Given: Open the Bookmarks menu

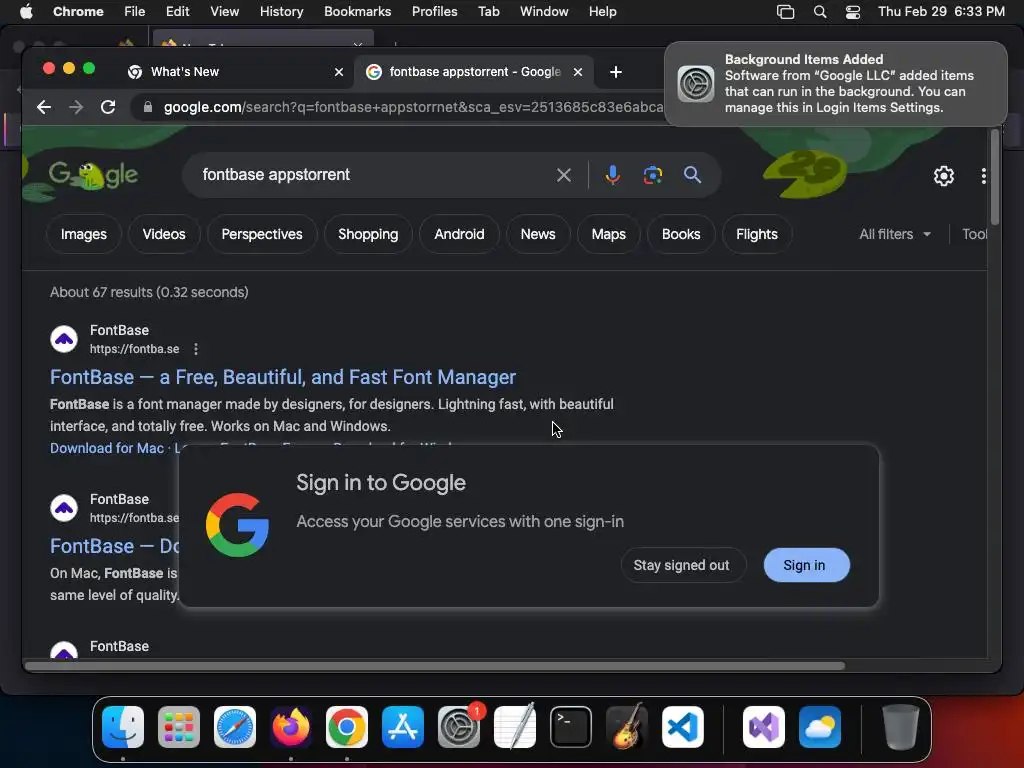Looking at the screenshot, I should (x=357, y=12).
